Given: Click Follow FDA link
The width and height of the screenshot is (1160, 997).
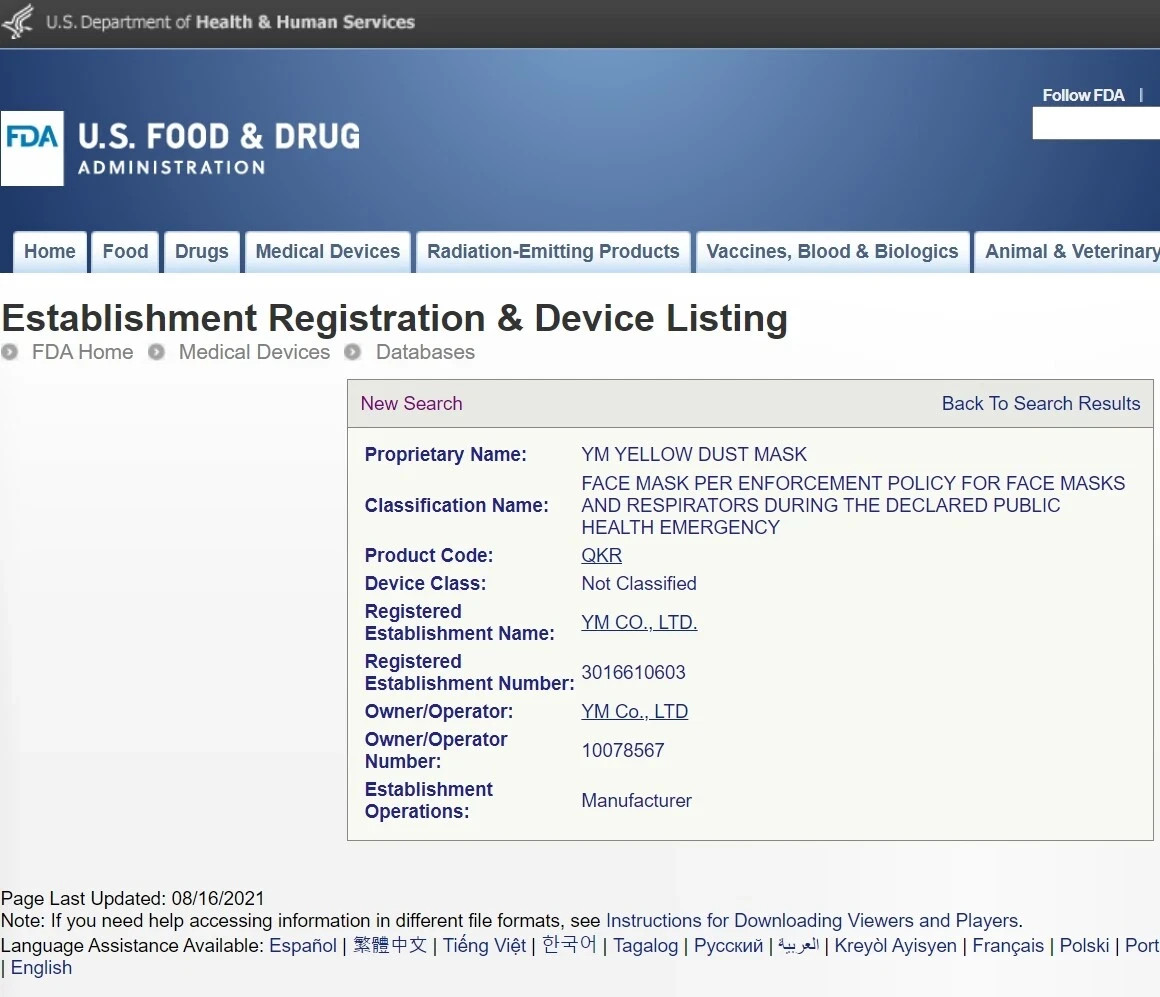Looking at the screenshot, I should click(1083, 95).
